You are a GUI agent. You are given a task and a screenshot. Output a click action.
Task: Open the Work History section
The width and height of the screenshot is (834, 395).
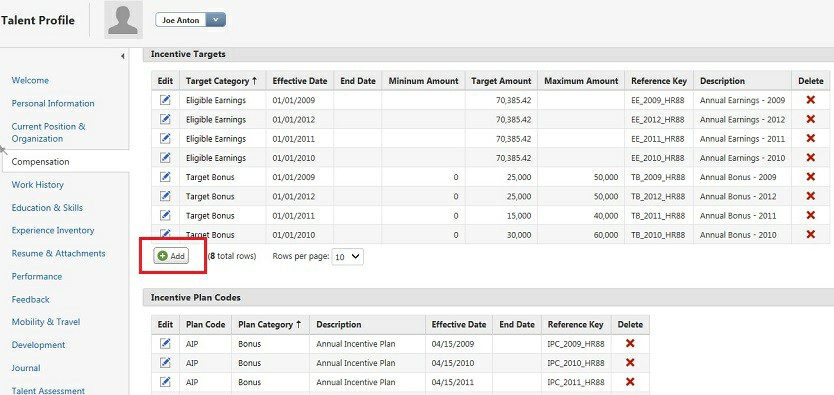[x=38, y=184]
